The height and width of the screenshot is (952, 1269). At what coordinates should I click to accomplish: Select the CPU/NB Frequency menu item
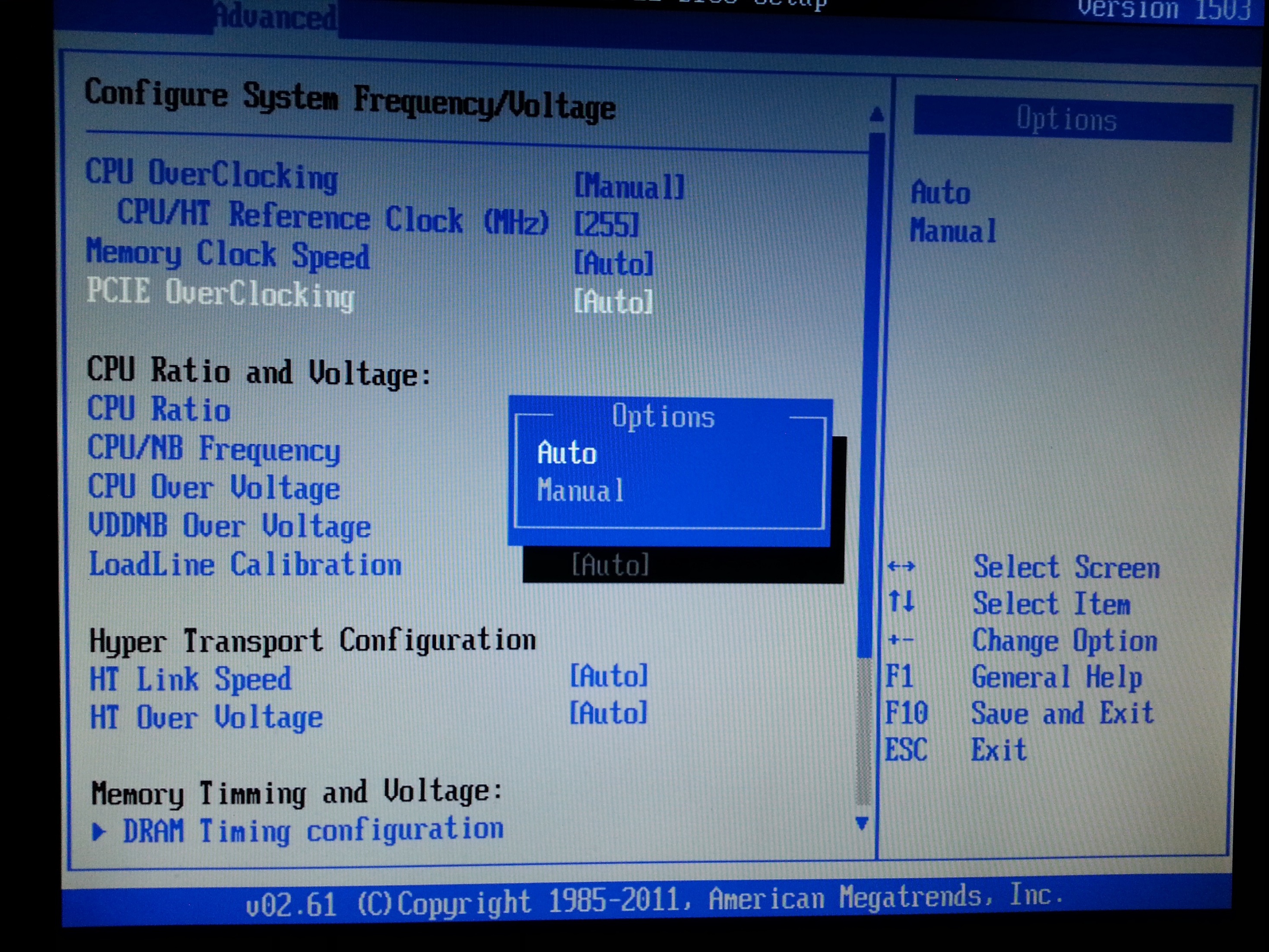tap(213, 449)
